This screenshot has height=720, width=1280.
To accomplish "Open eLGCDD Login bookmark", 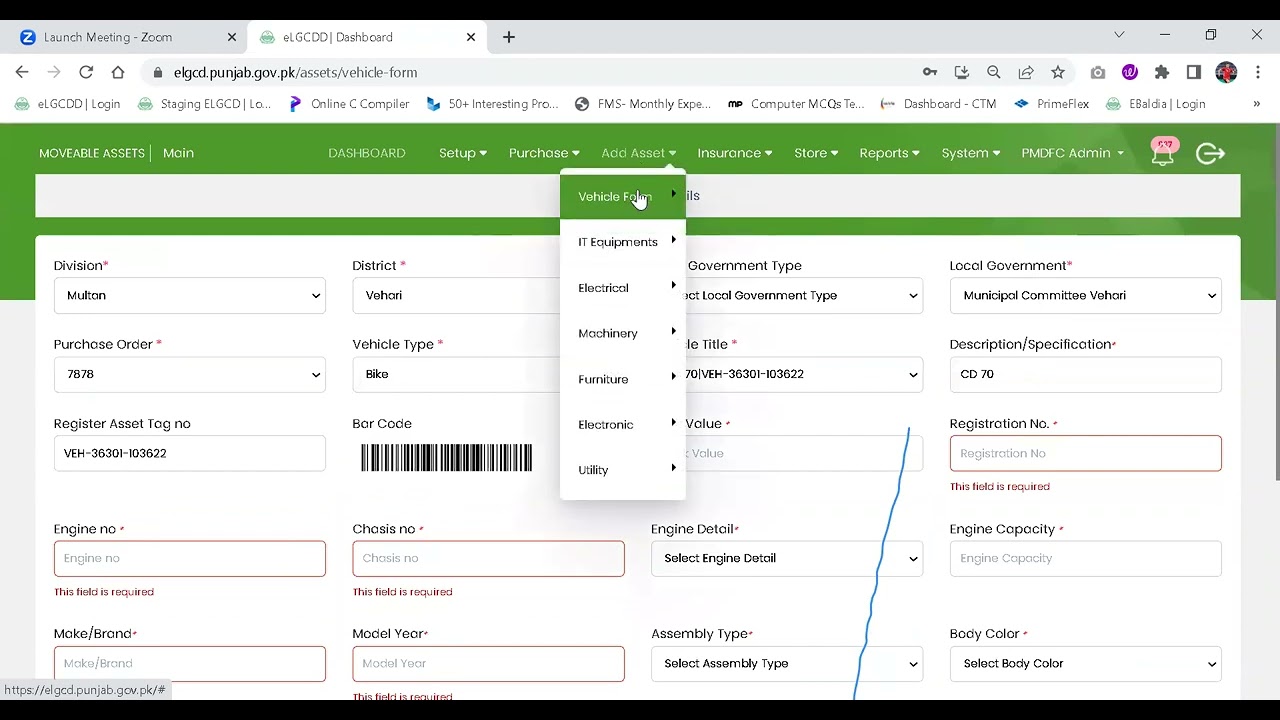I will point(68,103).
